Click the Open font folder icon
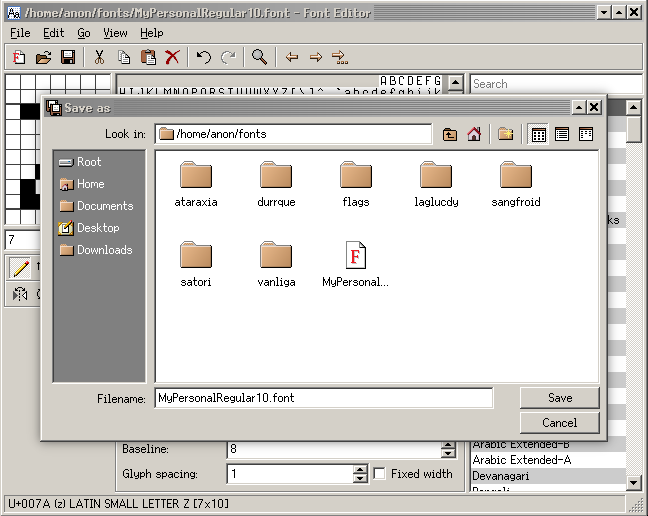 pos(44,58)
